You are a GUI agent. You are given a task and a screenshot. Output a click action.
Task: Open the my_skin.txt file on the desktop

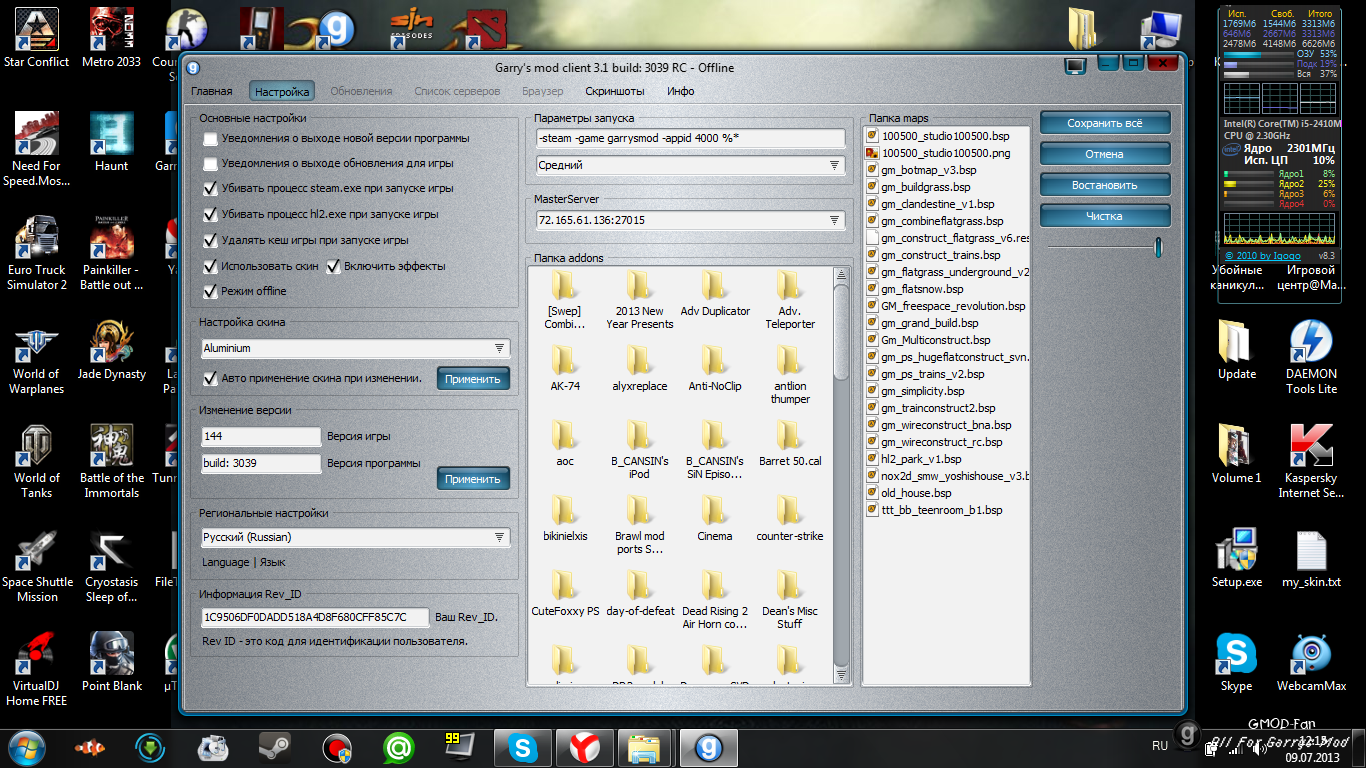(1311, 559)
